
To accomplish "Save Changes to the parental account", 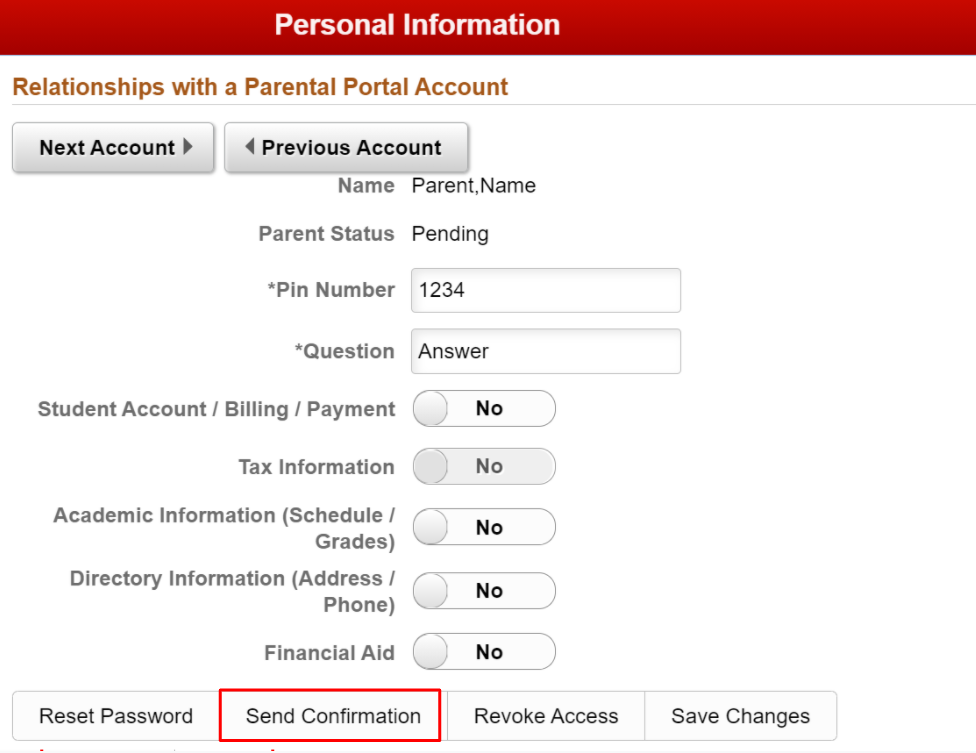I will [x=740, y=716].
